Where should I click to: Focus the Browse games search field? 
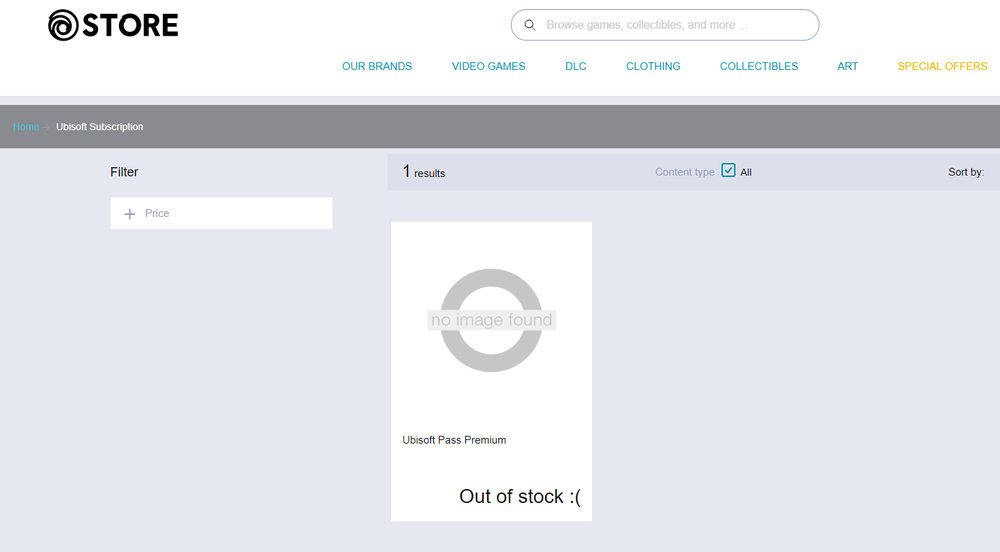pyautogui.click(x=670, y=25)
